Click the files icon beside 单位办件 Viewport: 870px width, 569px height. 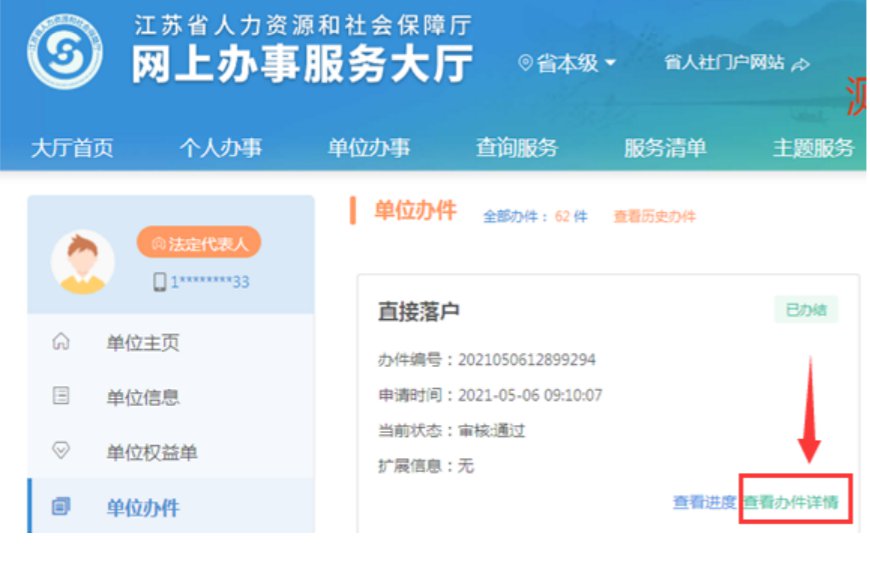pos(61,507)
